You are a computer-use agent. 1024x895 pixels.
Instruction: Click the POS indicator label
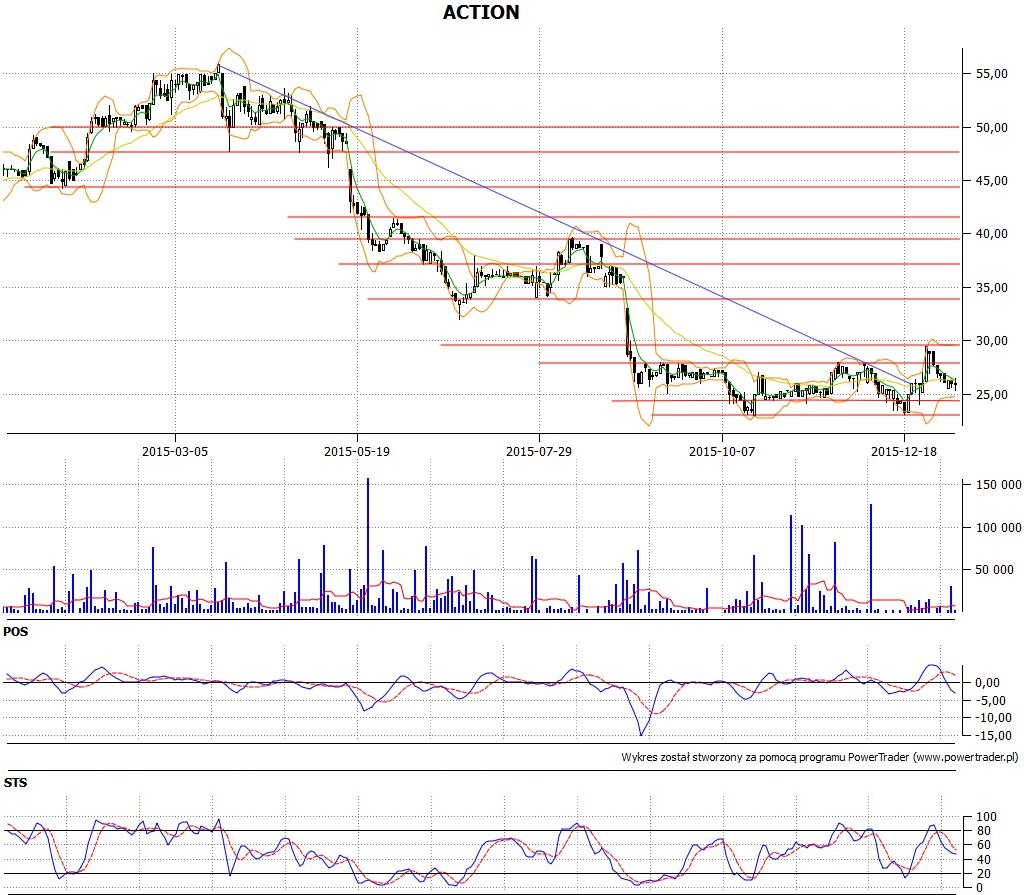click(16, 632)
